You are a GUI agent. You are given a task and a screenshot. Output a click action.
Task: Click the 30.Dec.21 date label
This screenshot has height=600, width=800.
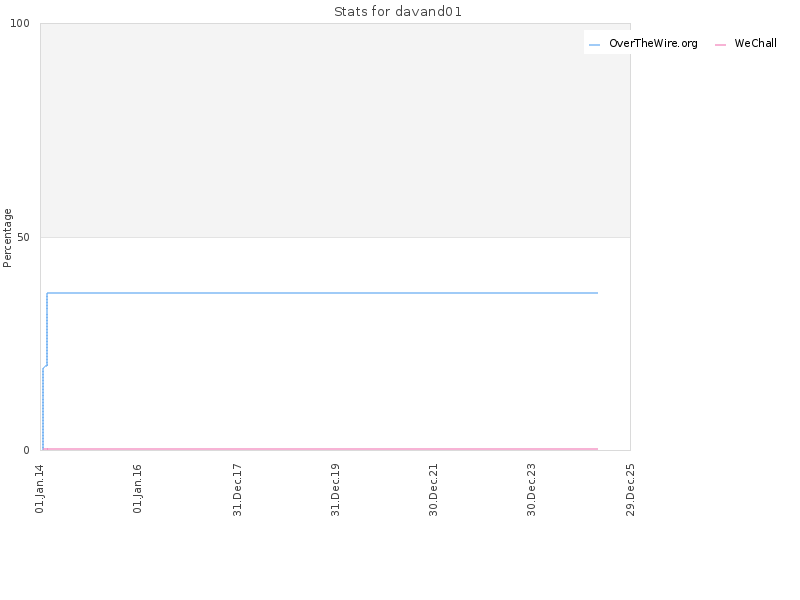[x=434, y=490]
